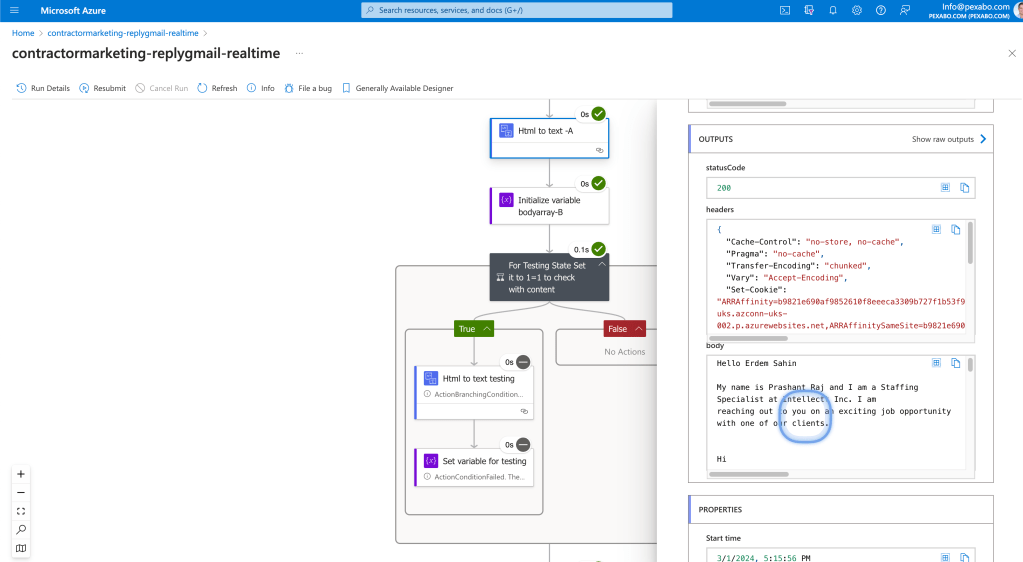Open Run Details
The width and height of the screenshot is (1023, 562).
43,88
